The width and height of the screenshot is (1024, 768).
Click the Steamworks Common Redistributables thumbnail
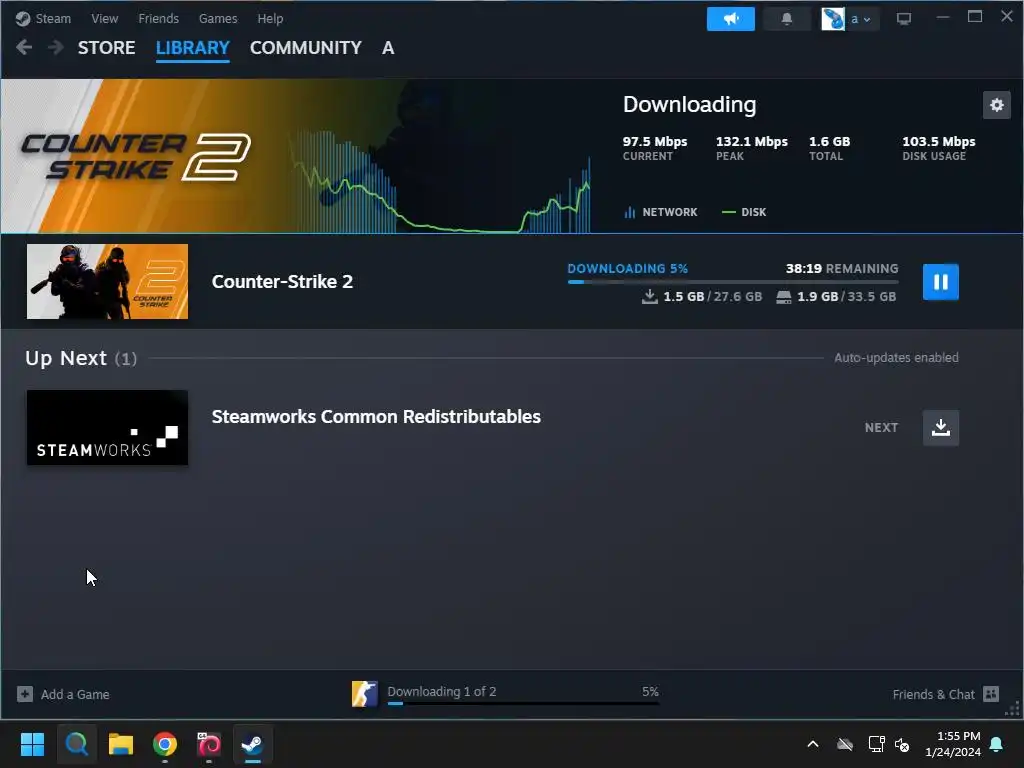pyautogui.click(x=107, y=428)
